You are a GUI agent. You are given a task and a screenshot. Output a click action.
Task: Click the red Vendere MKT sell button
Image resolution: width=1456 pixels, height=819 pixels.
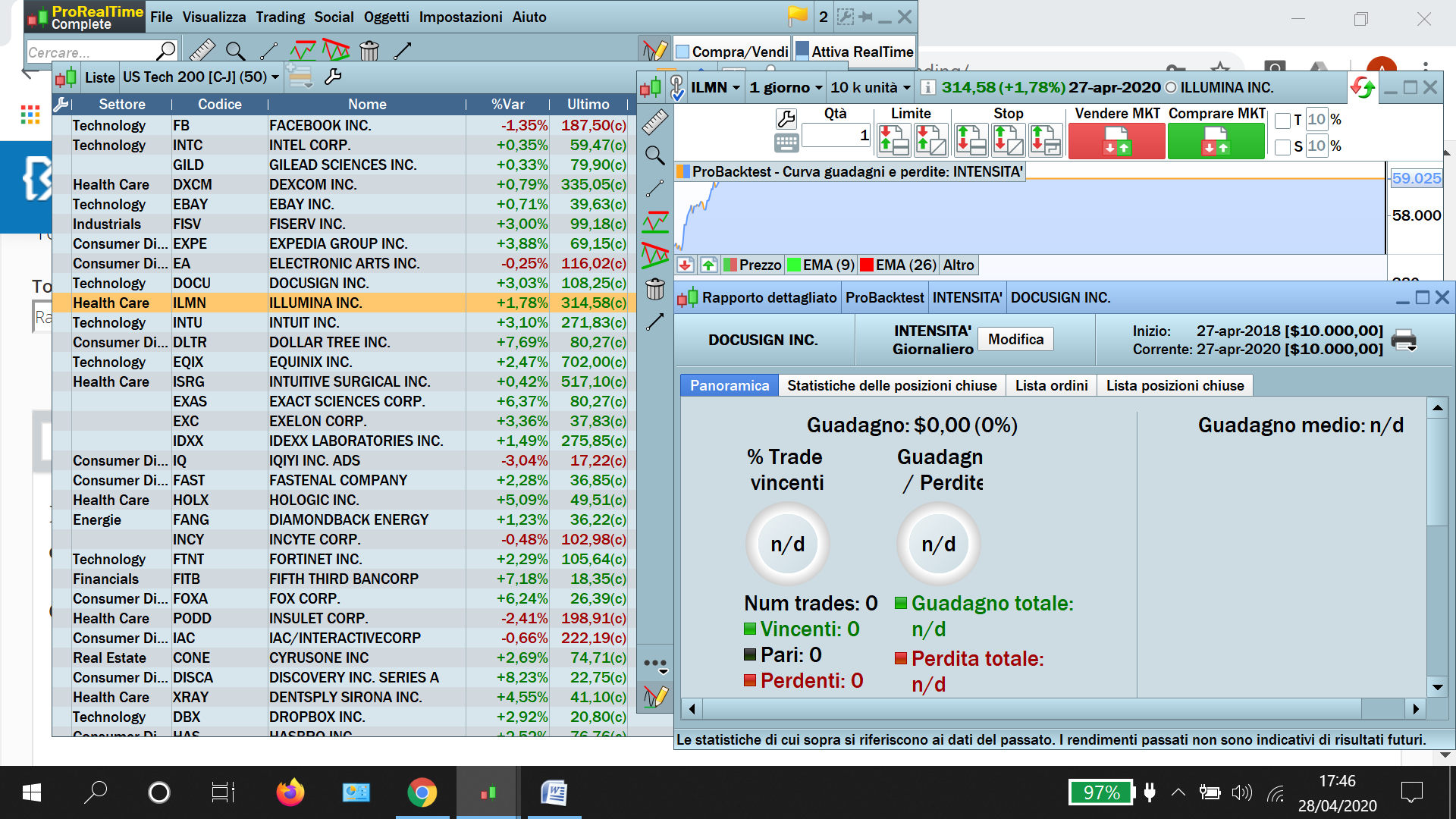[x=1116, y=141]
